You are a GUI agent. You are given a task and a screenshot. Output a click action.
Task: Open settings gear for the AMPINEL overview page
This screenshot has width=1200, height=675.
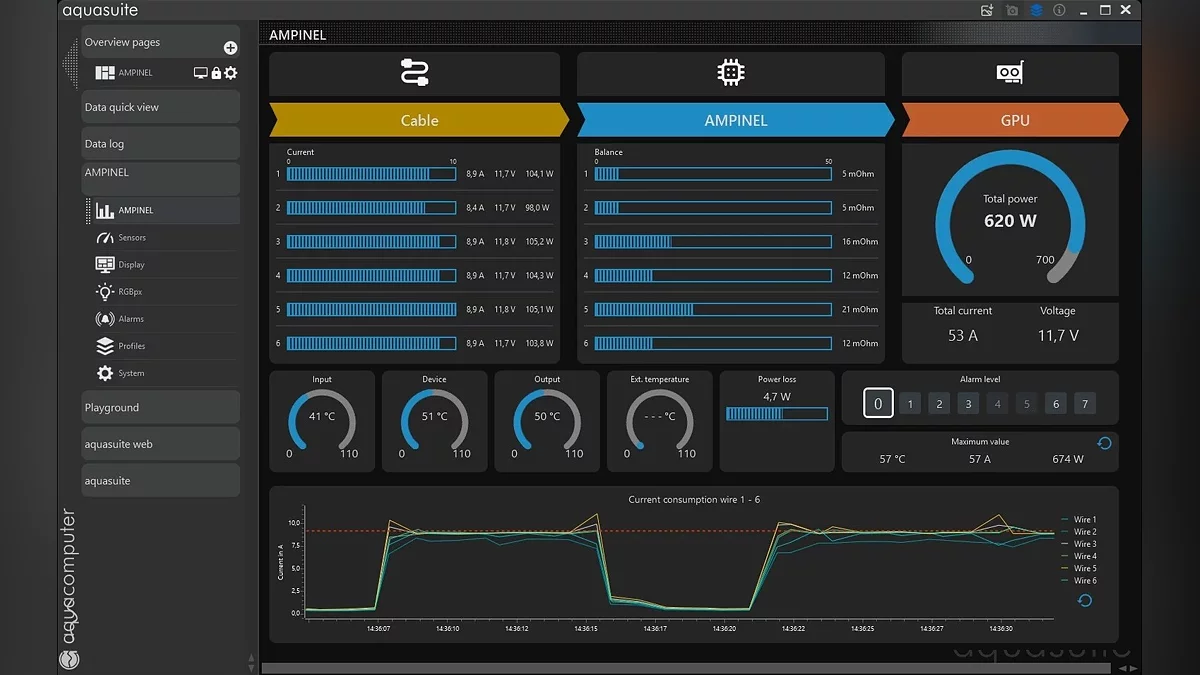[x=231, y=73]
